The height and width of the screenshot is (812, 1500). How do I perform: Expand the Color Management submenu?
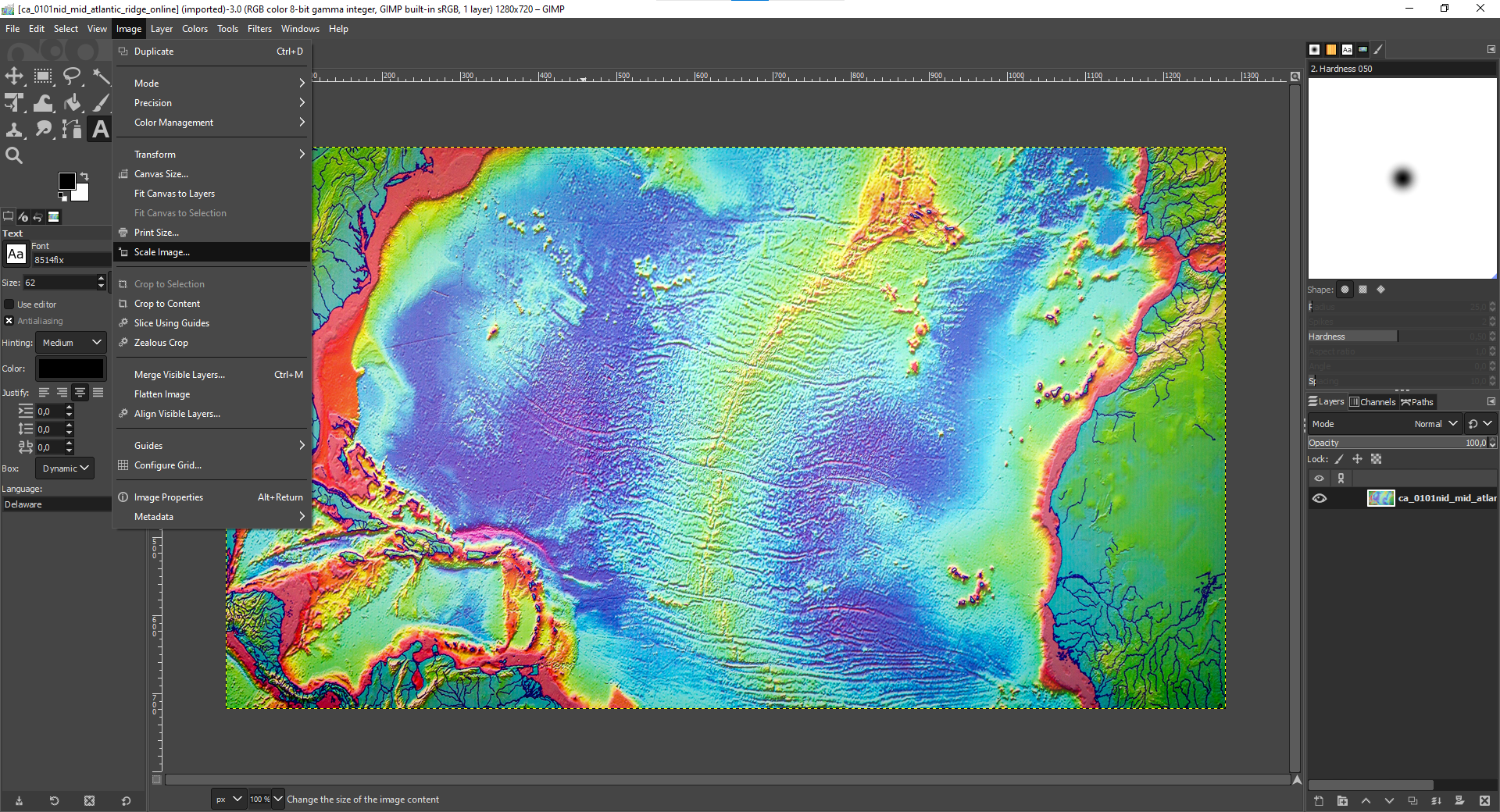tap(212, 123)
